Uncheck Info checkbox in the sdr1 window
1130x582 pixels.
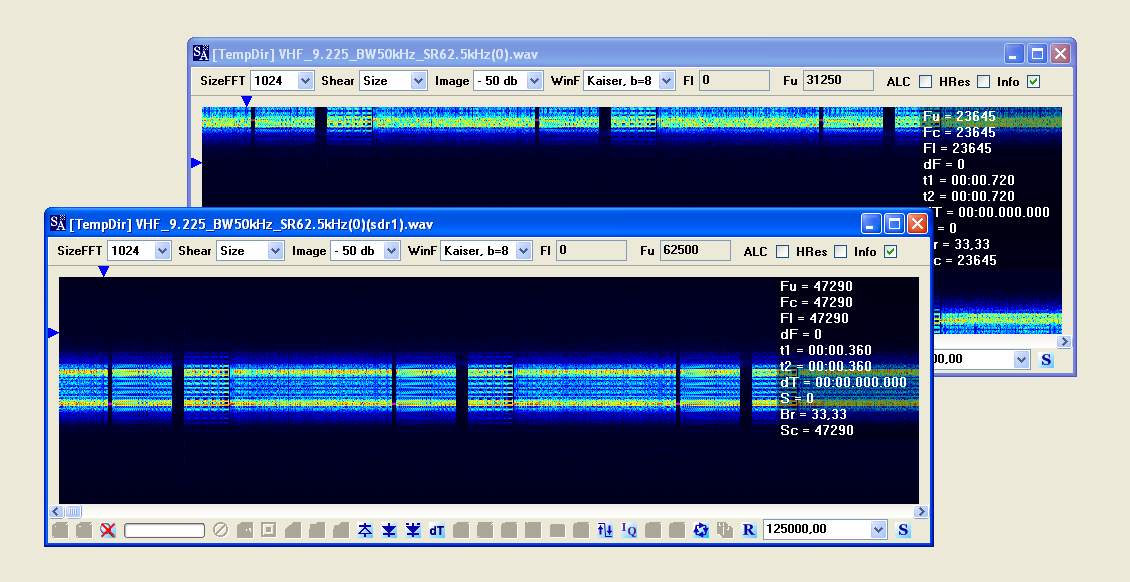tap(891, 251)
